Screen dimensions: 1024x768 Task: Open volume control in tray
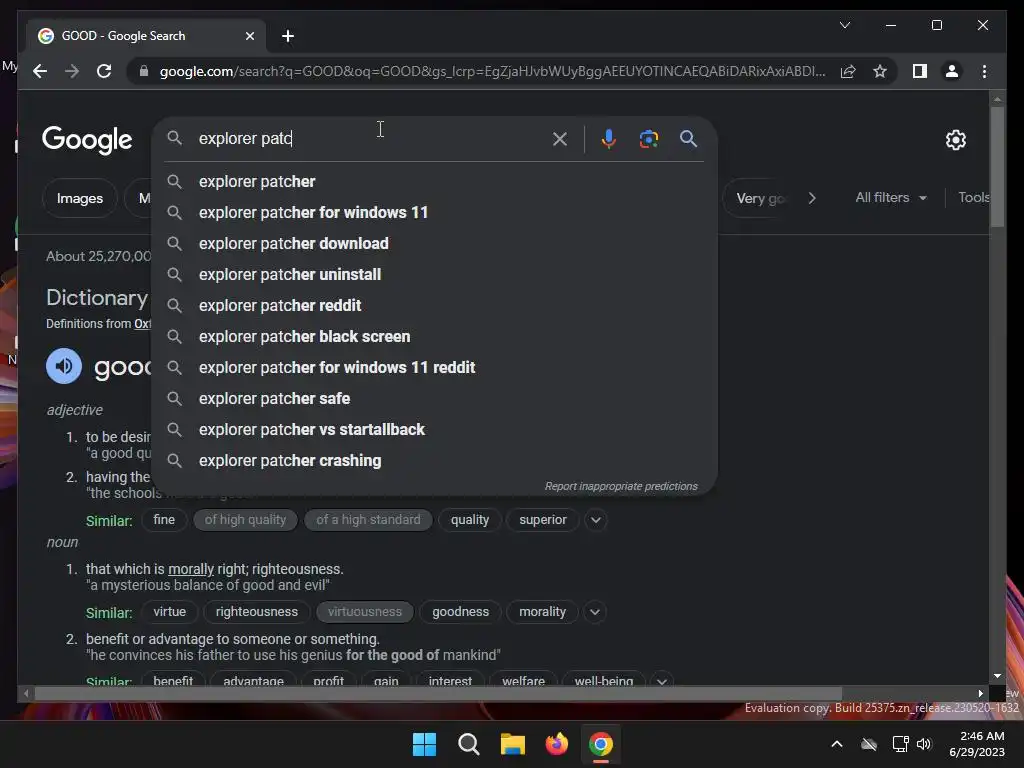click(x=924, y=744)
